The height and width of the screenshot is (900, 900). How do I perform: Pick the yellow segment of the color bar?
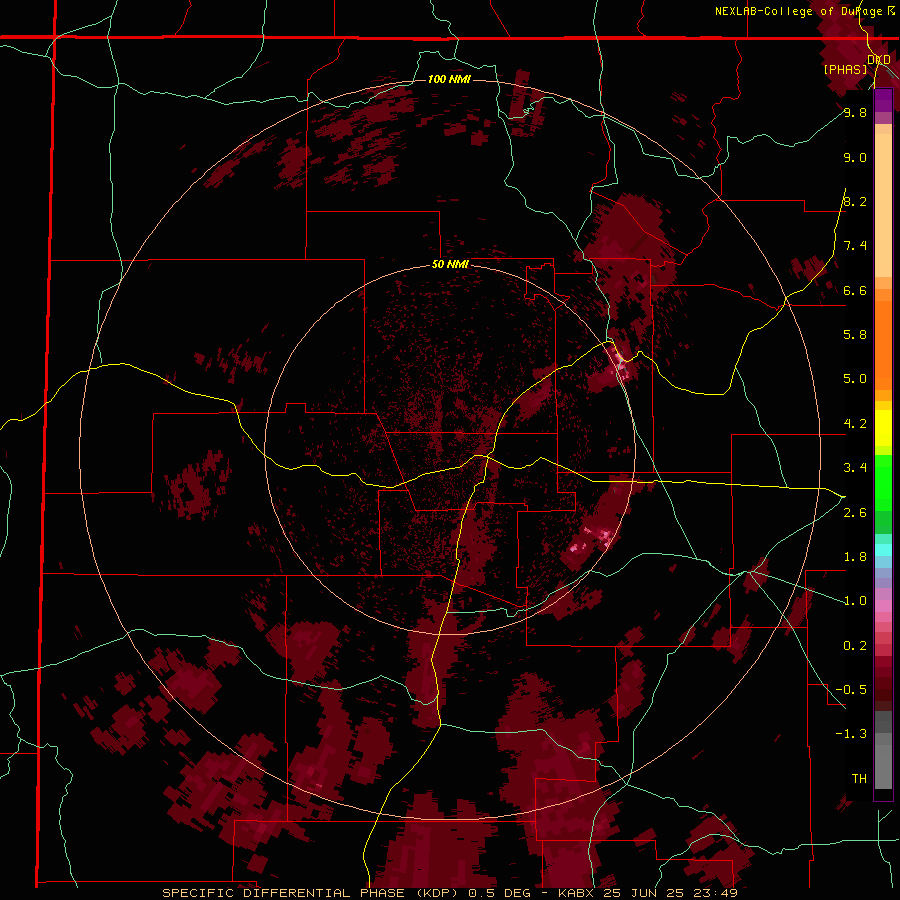[883, 428]
